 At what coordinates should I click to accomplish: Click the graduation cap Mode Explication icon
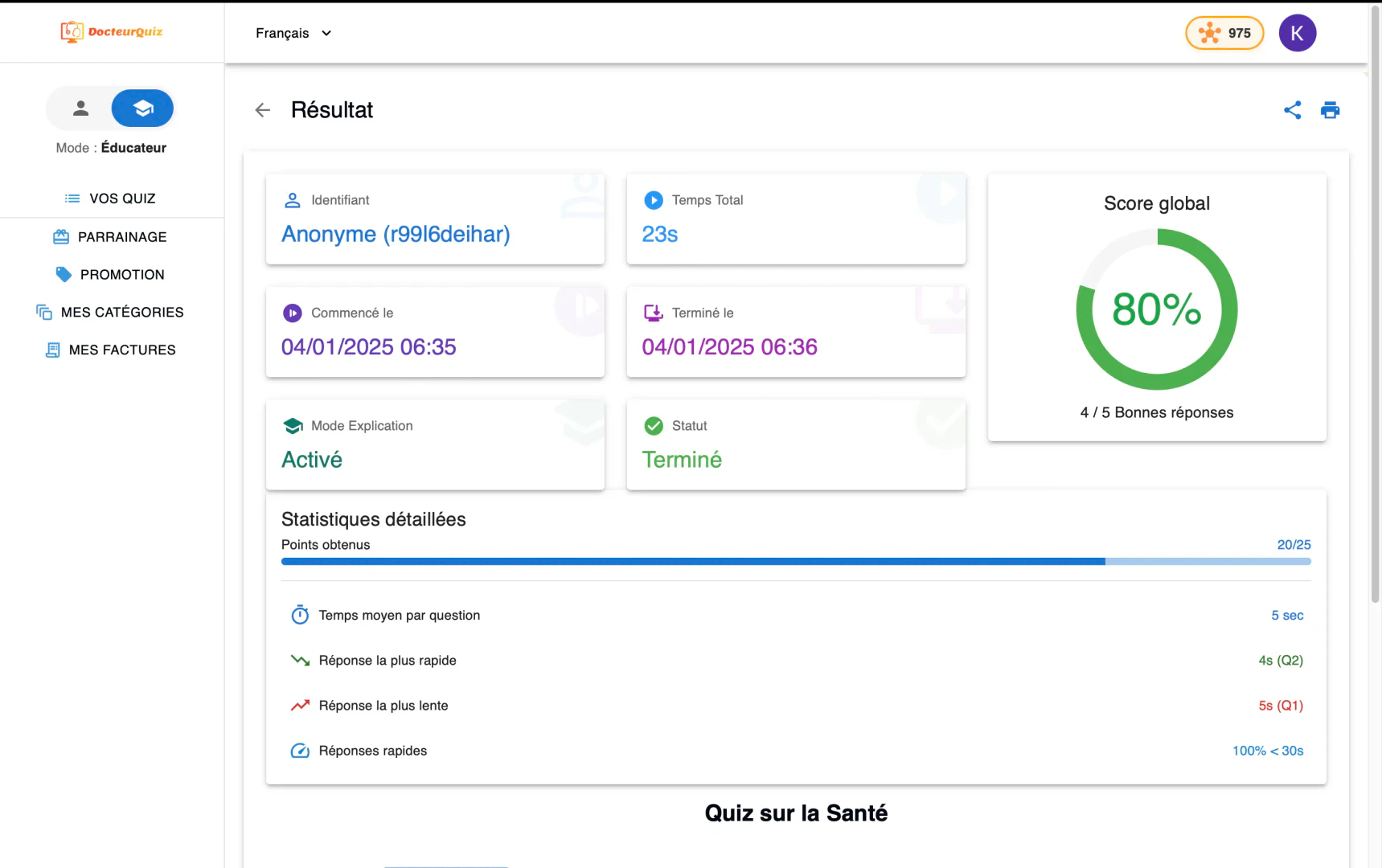pyautogui.click(x=293, y=425)
